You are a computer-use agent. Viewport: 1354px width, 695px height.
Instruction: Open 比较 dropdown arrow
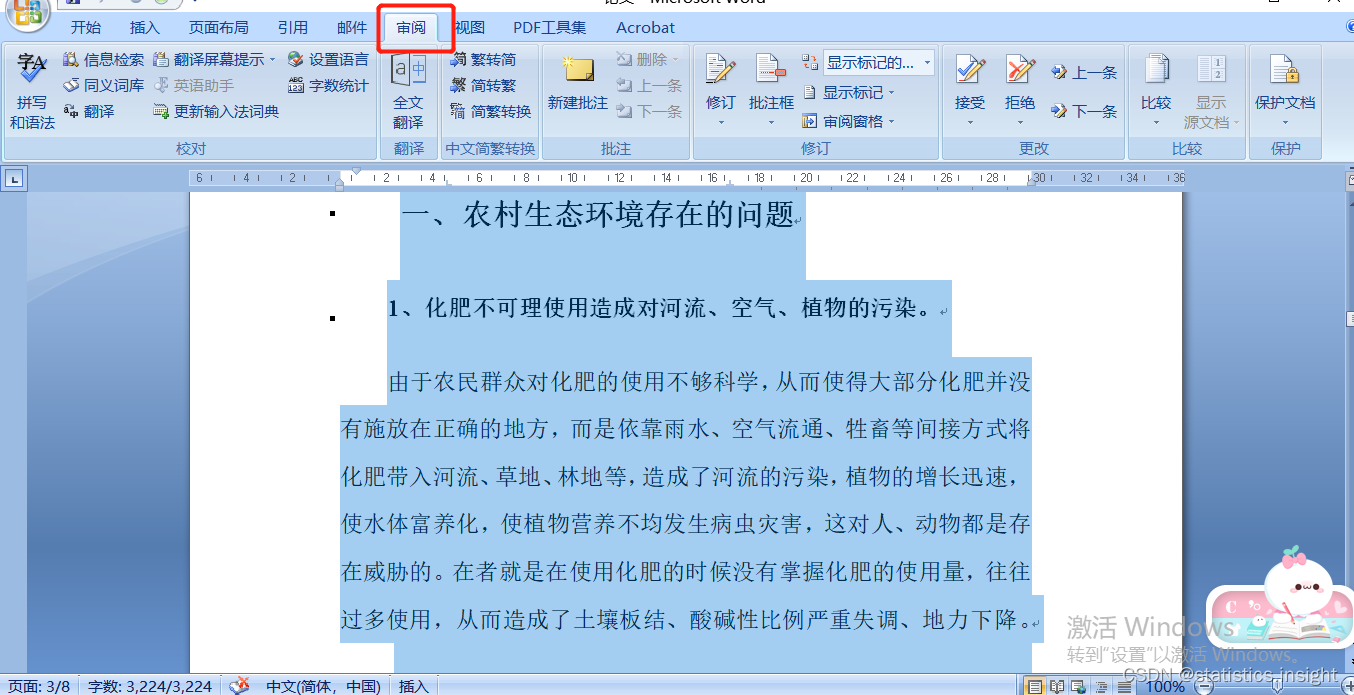point(1156,123)
